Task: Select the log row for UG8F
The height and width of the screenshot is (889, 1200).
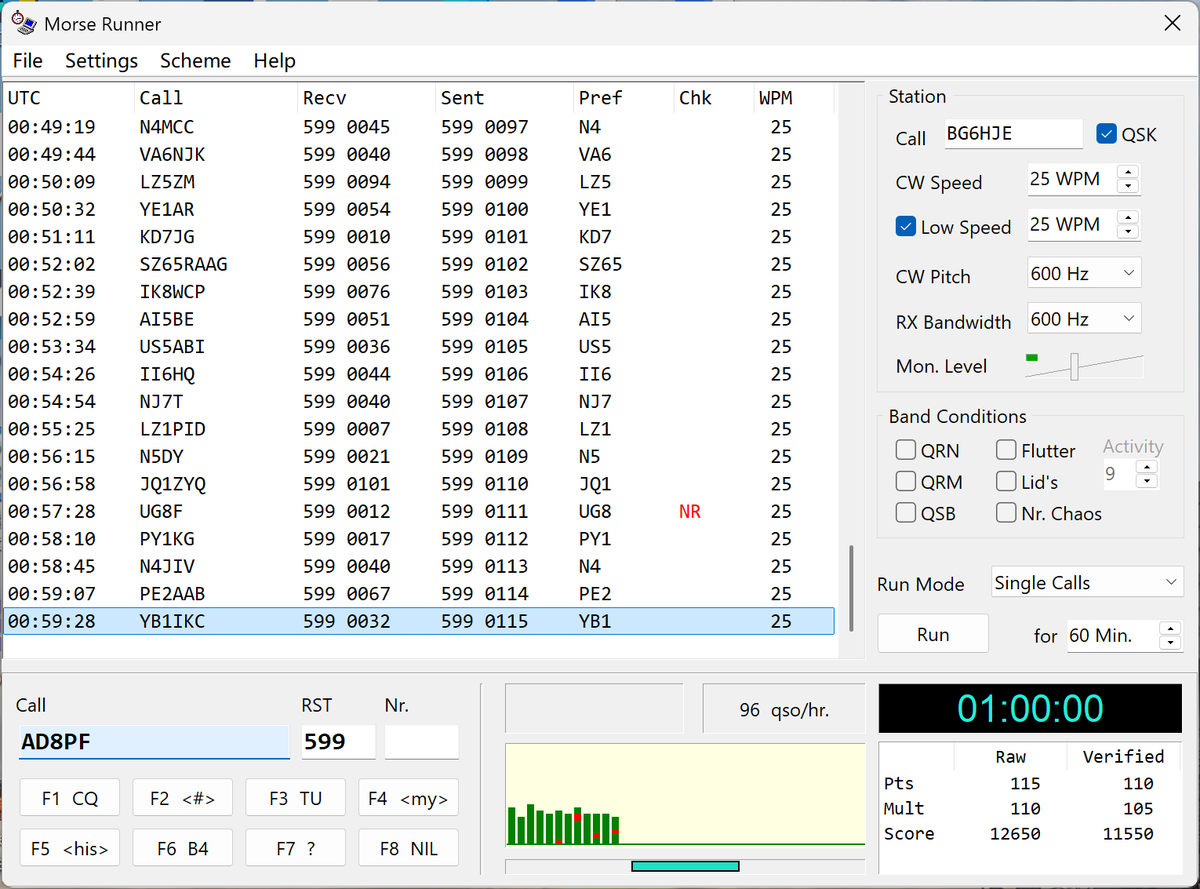Action: [419, 511]
